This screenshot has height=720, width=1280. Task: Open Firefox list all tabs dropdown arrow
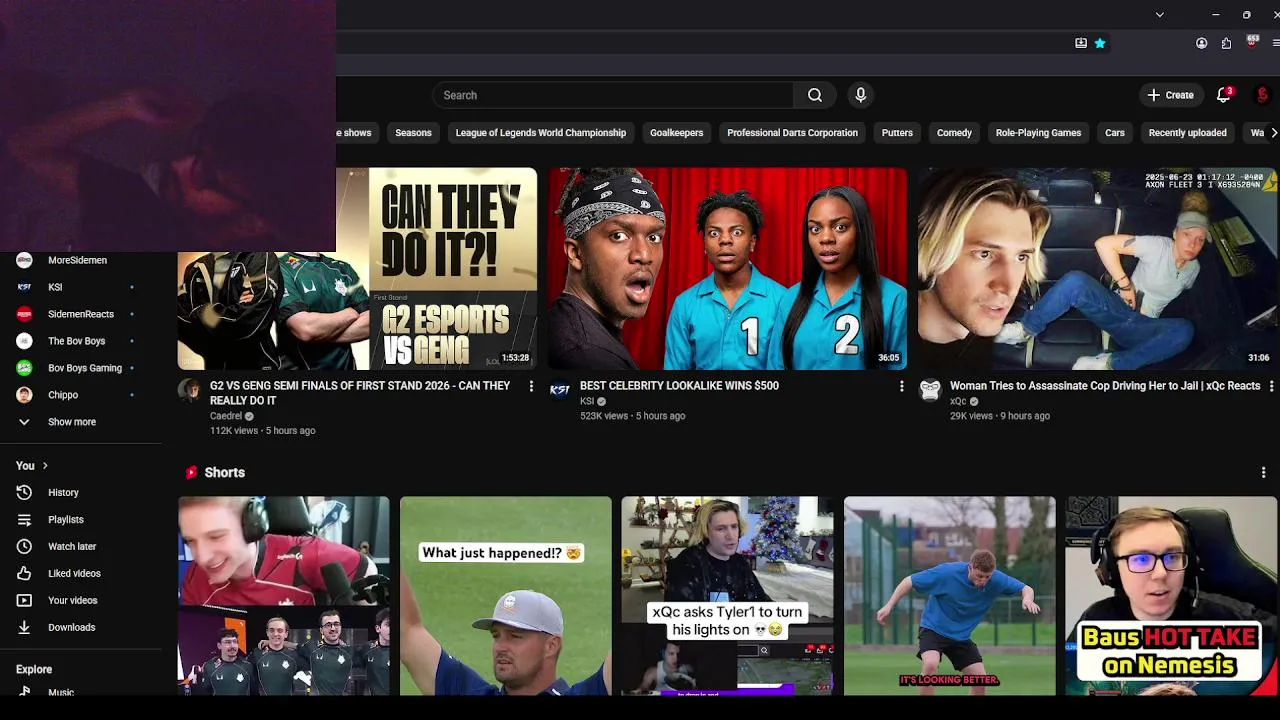pos(1159,14)
